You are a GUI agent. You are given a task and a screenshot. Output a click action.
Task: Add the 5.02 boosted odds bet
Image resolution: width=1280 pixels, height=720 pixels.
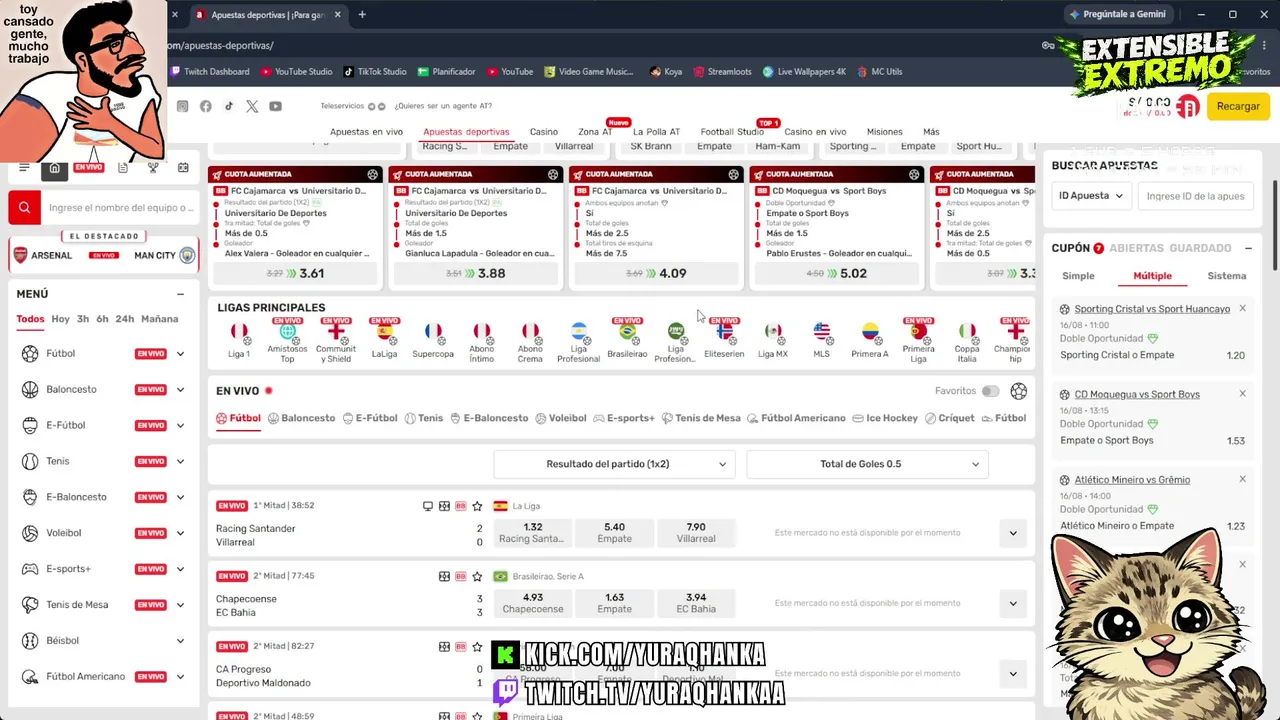click(836, 273)
